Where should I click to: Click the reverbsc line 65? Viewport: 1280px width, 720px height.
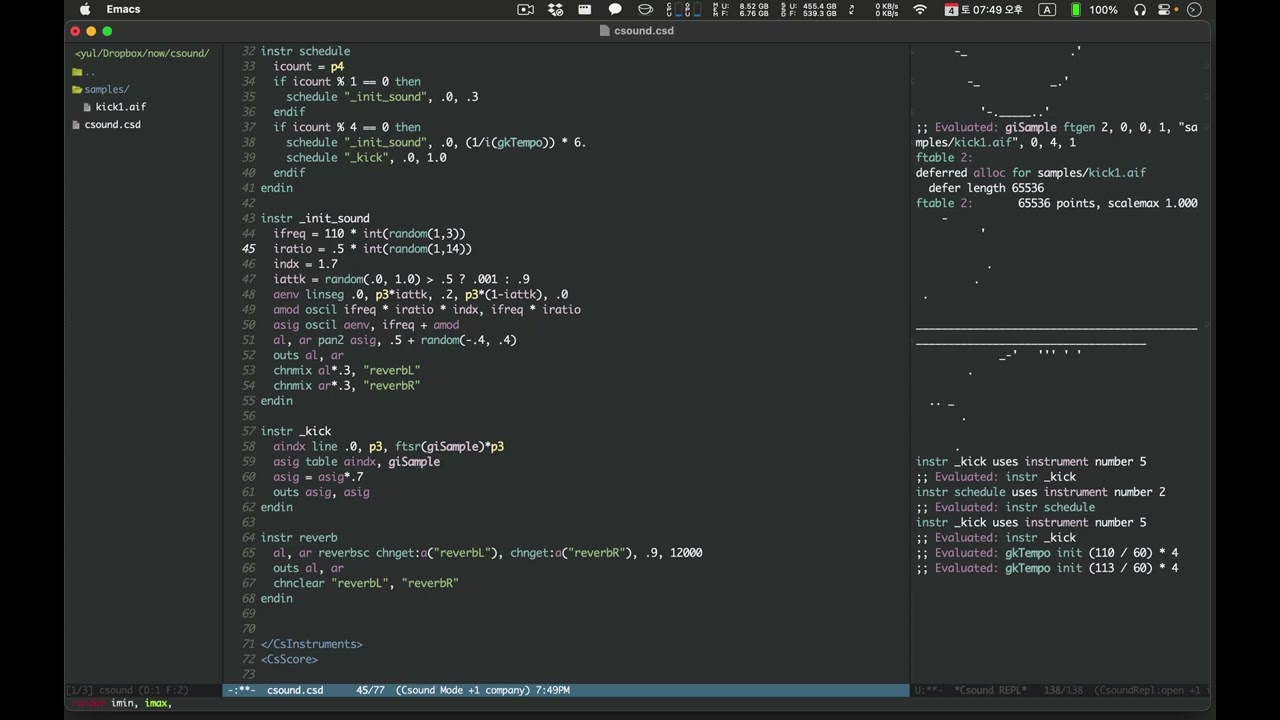488,553
